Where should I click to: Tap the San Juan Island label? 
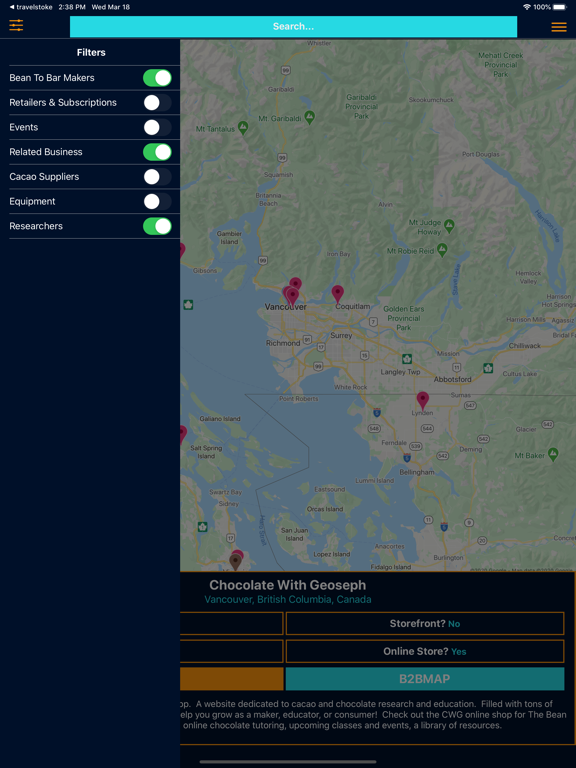294,534
